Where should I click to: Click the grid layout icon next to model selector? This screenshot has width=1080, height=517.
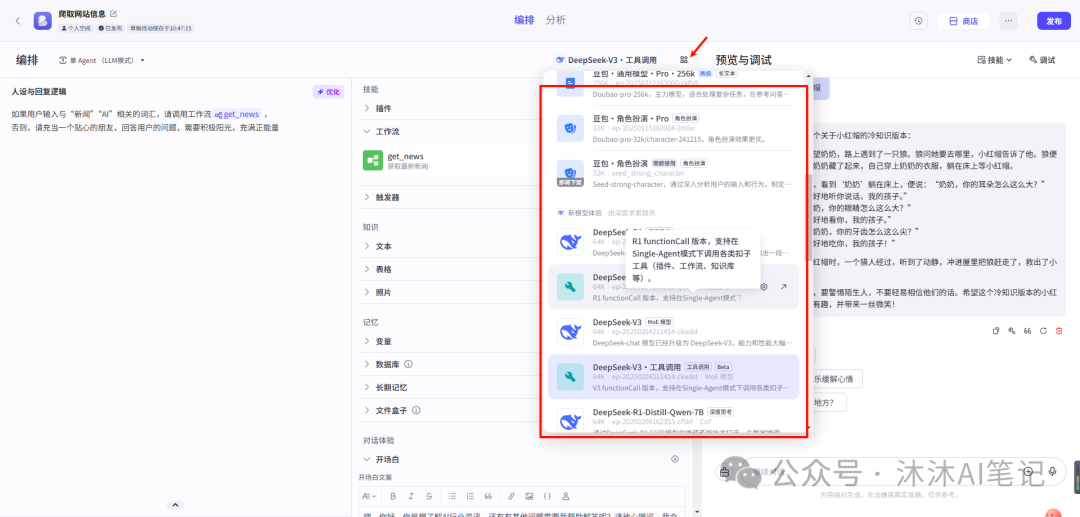(x=683, y=60)
